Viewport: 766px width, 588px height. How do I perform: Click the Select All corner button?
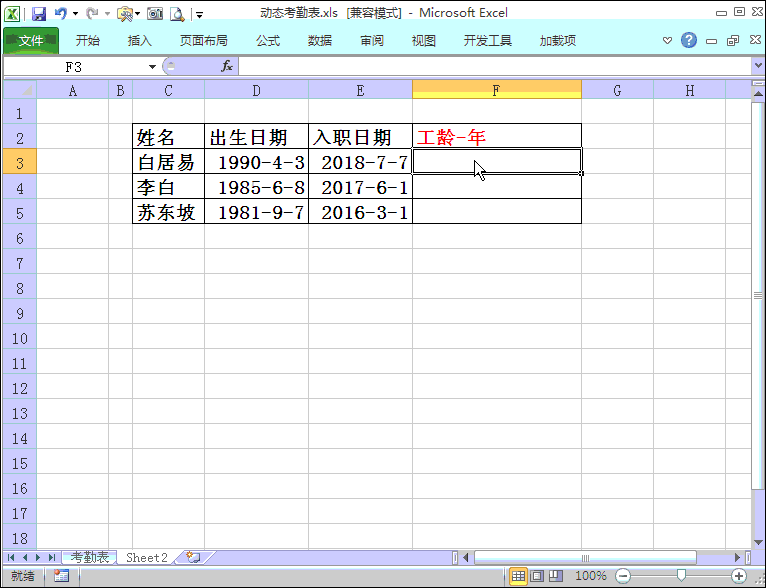coord(20,90)
